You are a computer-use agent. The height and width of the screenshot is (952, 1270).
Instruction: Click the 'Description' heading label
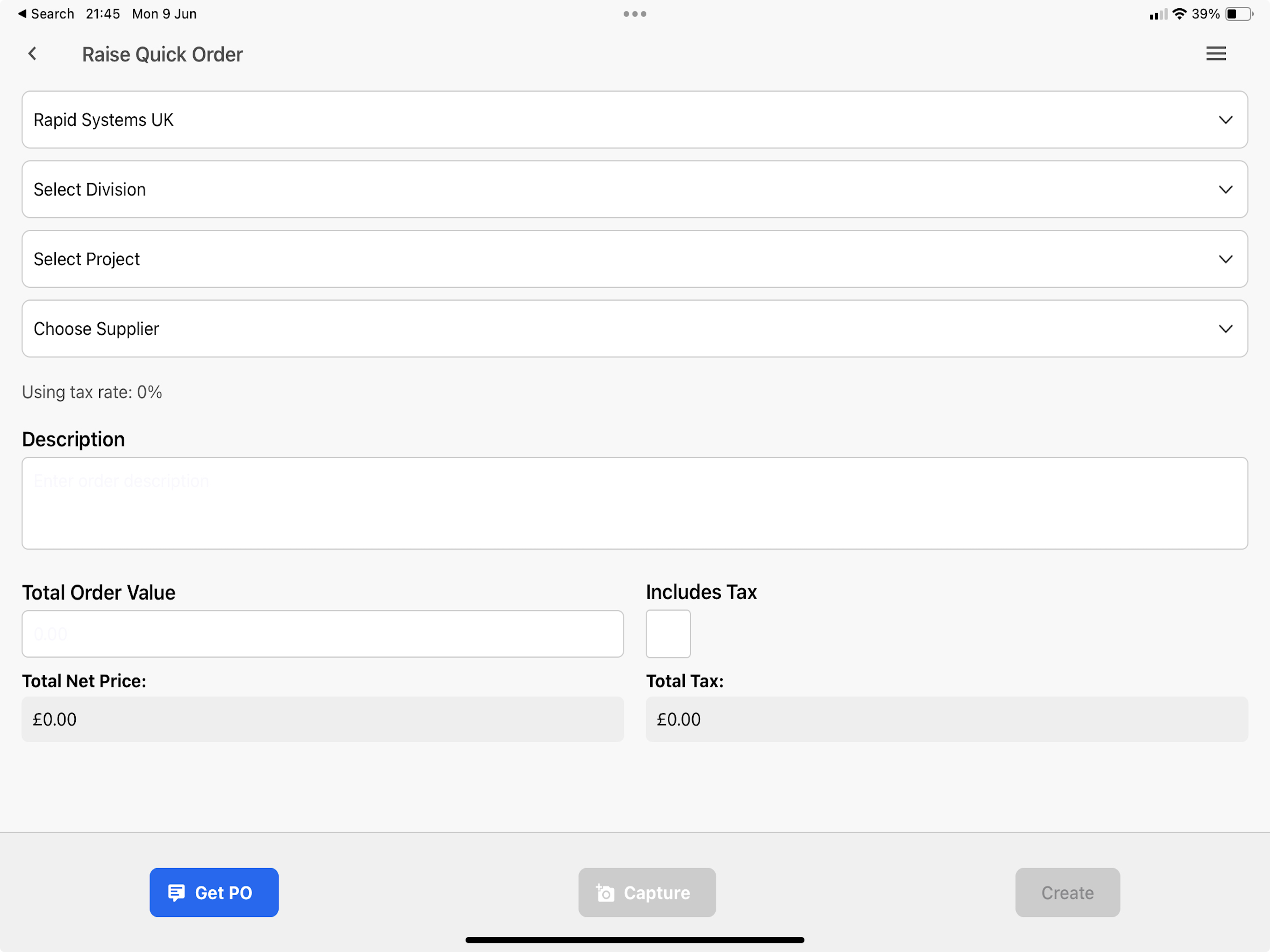pos(73,440)
